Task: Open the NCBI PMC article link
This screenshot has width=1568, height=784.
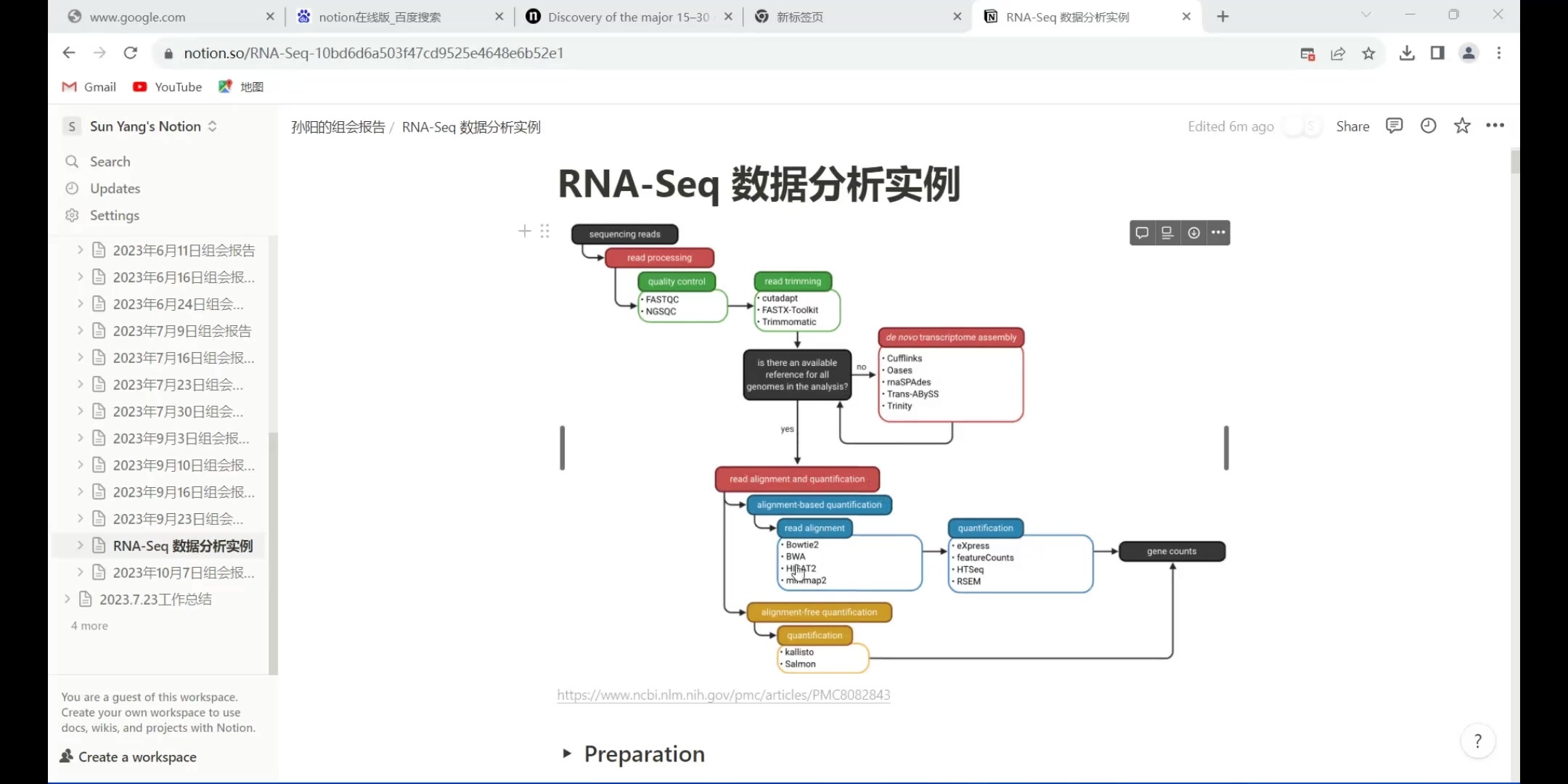Action: [723, 695]
